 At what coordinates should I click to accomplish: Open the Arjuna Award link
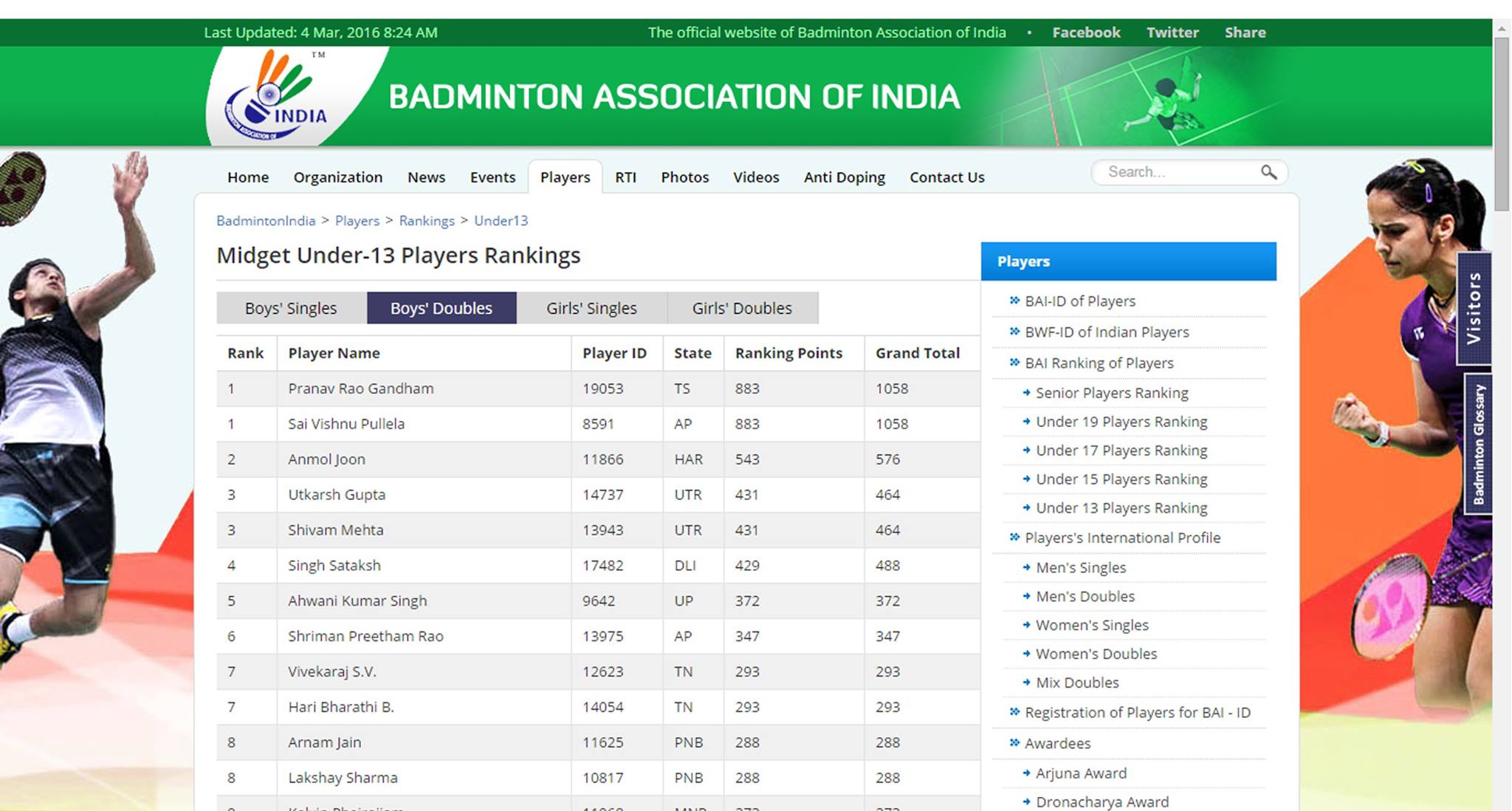click(1081, 773)
